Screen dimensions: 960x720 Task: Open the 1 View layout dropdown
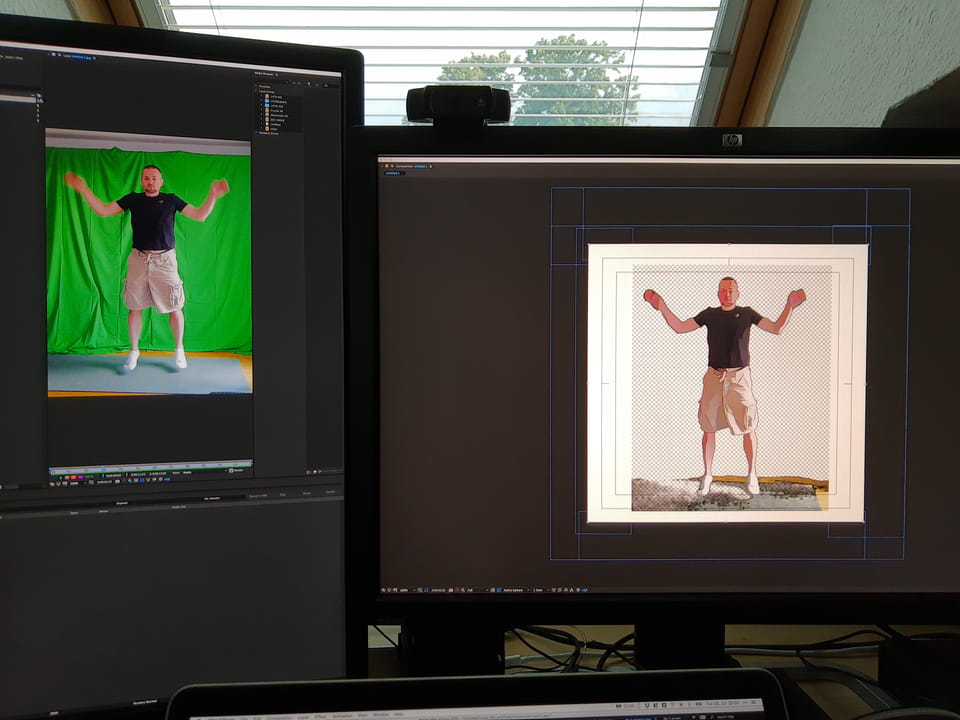[x=539, y=590]
